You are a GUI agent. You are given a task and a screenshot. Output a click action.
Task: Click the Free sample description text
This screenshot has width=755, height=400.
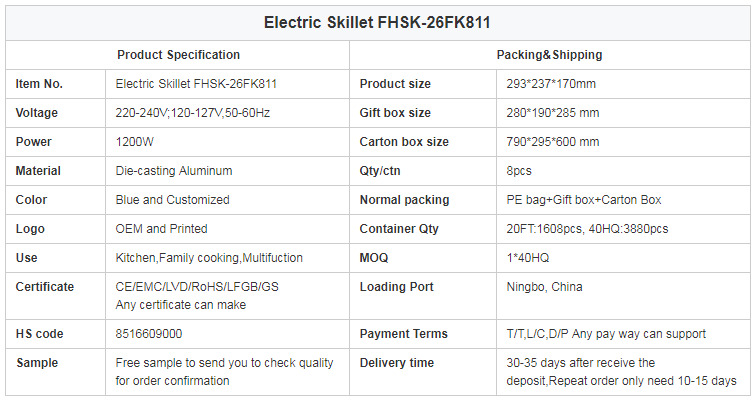click(x=224, y=372)
